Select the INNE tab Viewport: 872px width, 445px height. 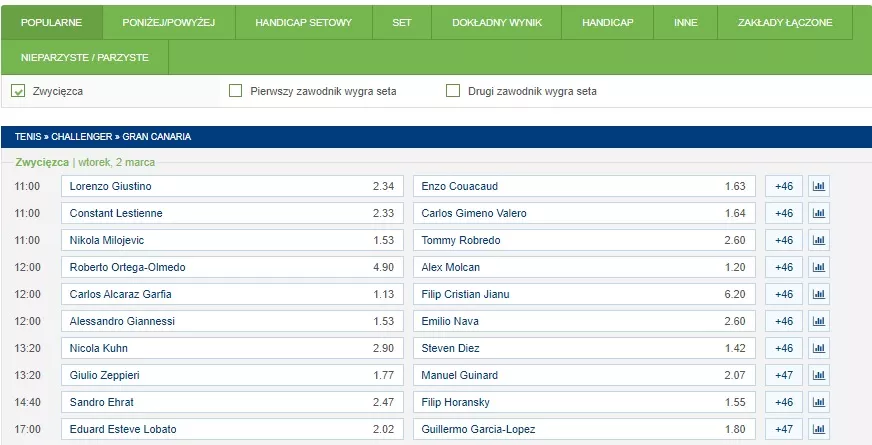685,23
